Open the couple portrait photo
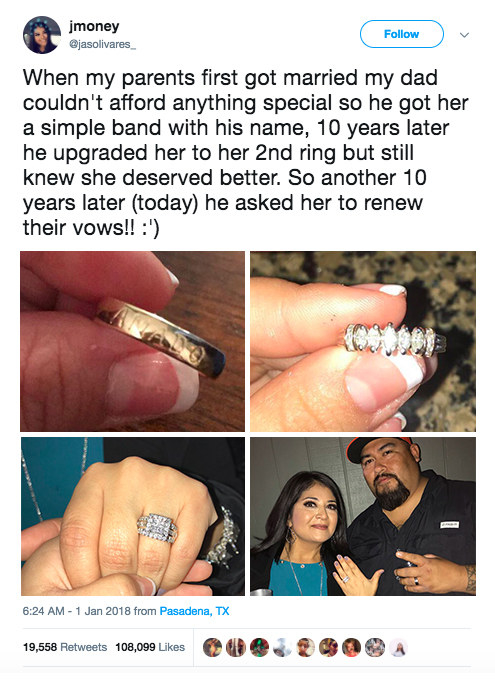The image size is (495, 683). point(363,516)
